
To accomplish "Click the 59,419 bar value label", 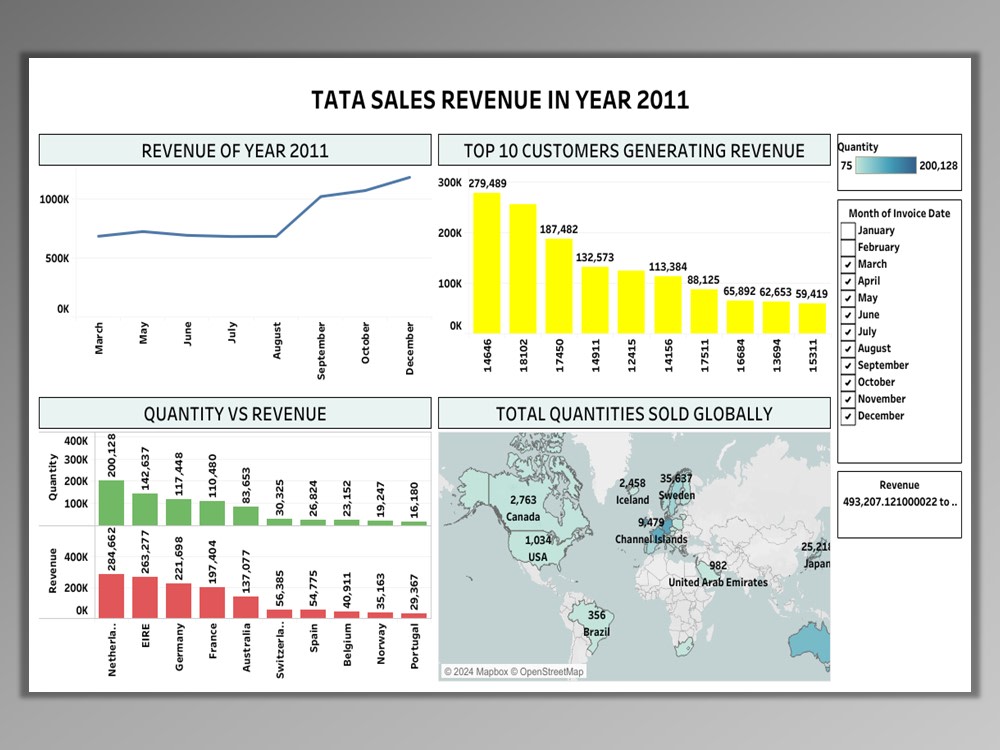I will tap(811, 294).
